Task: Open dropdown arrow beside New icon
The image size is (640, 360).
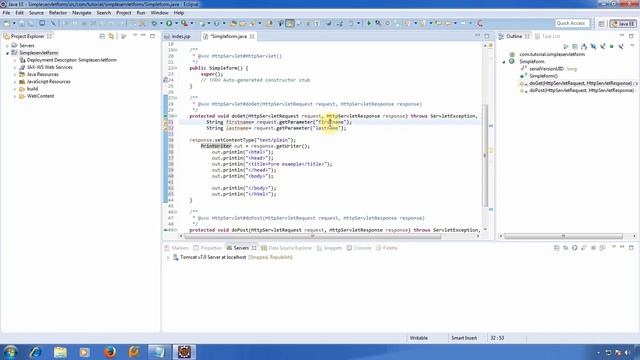Action: tap(14, 24)
